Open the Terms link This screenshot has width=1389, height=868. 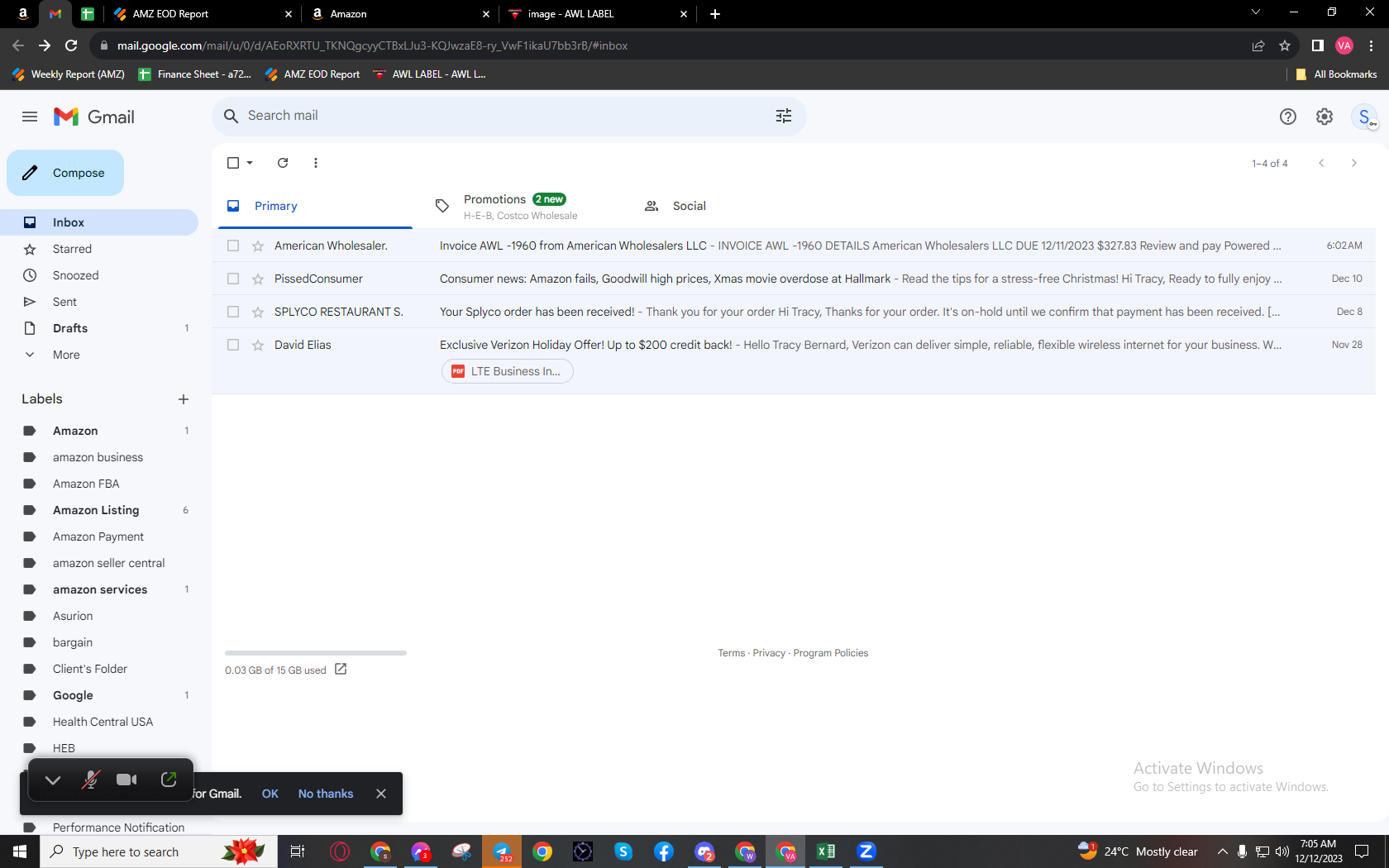[x=732, y=653]
